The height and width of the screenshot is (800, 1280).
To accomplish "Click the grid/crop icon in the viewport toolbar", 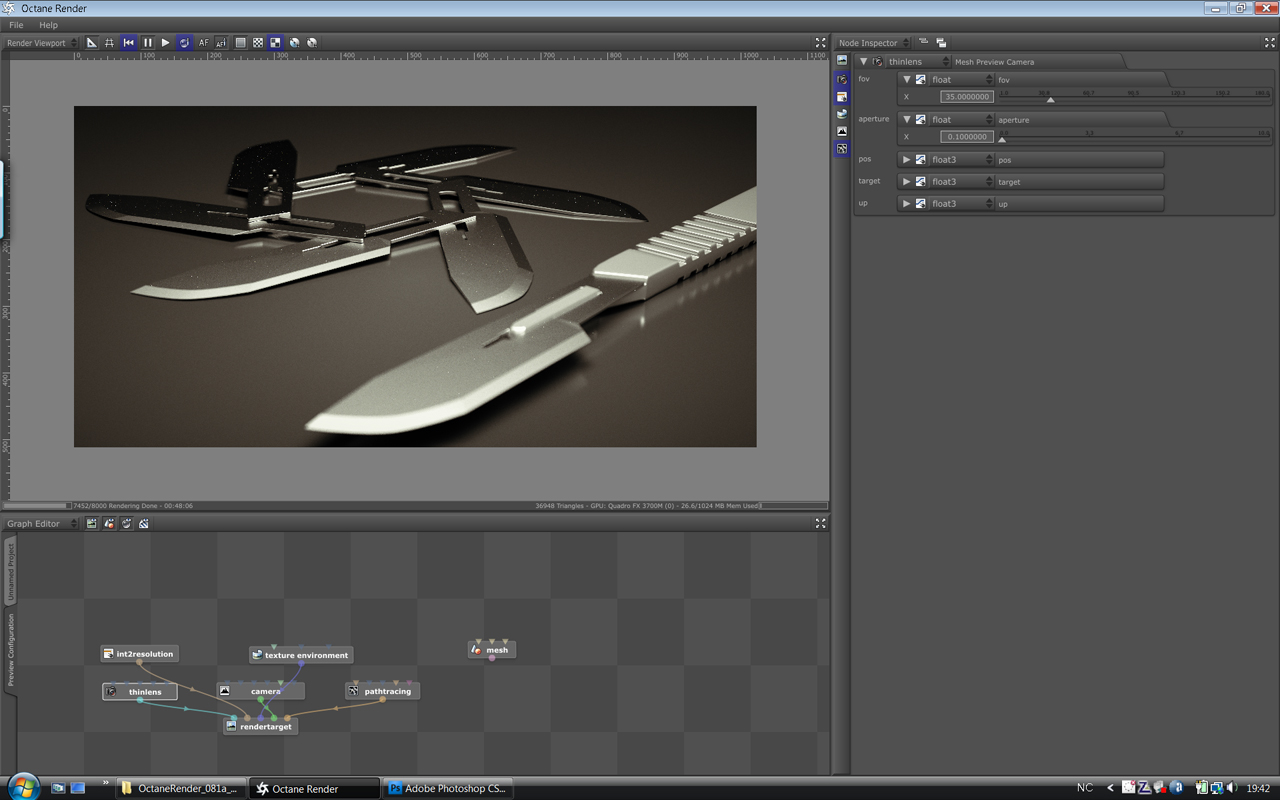I will 110,43.
